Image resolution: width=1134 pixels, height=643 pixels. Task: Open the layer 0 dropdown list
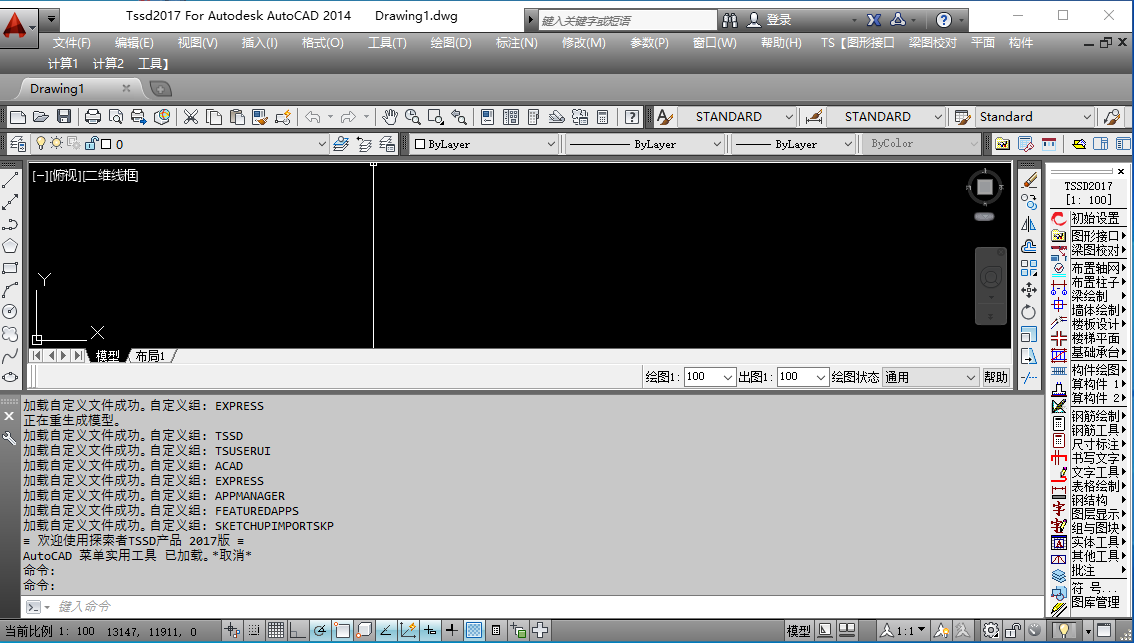[323, 144]
